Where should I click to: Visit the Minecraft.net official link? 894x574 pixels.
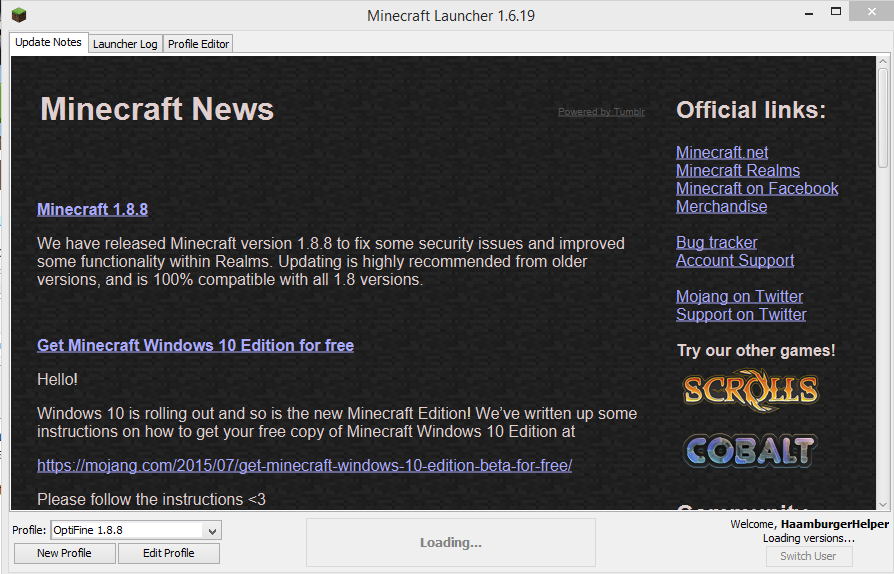(x=722, y=153)
